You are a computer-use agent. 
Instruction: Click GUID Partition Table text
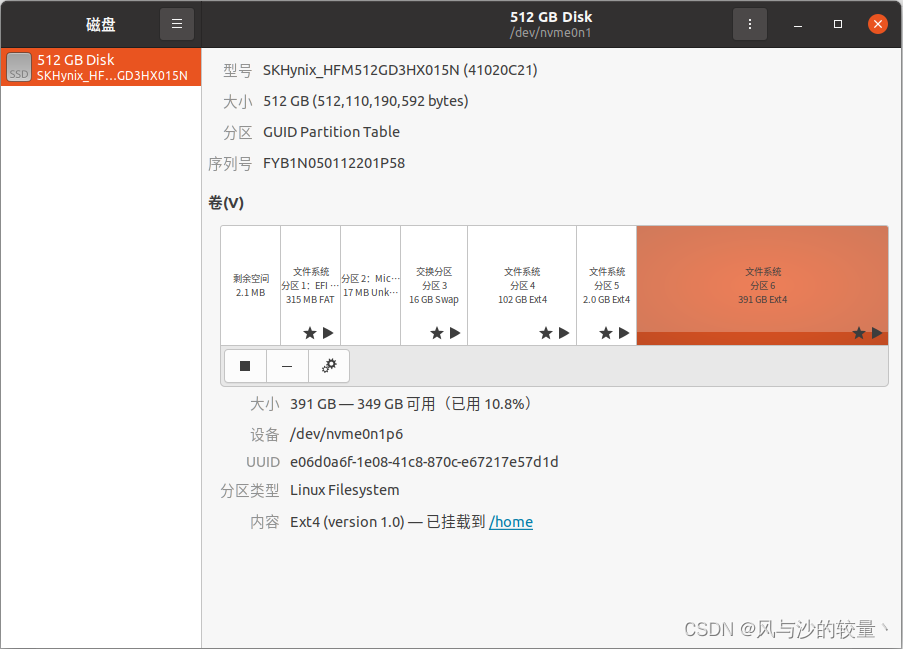pyautogui.click(x=331, y=132)
